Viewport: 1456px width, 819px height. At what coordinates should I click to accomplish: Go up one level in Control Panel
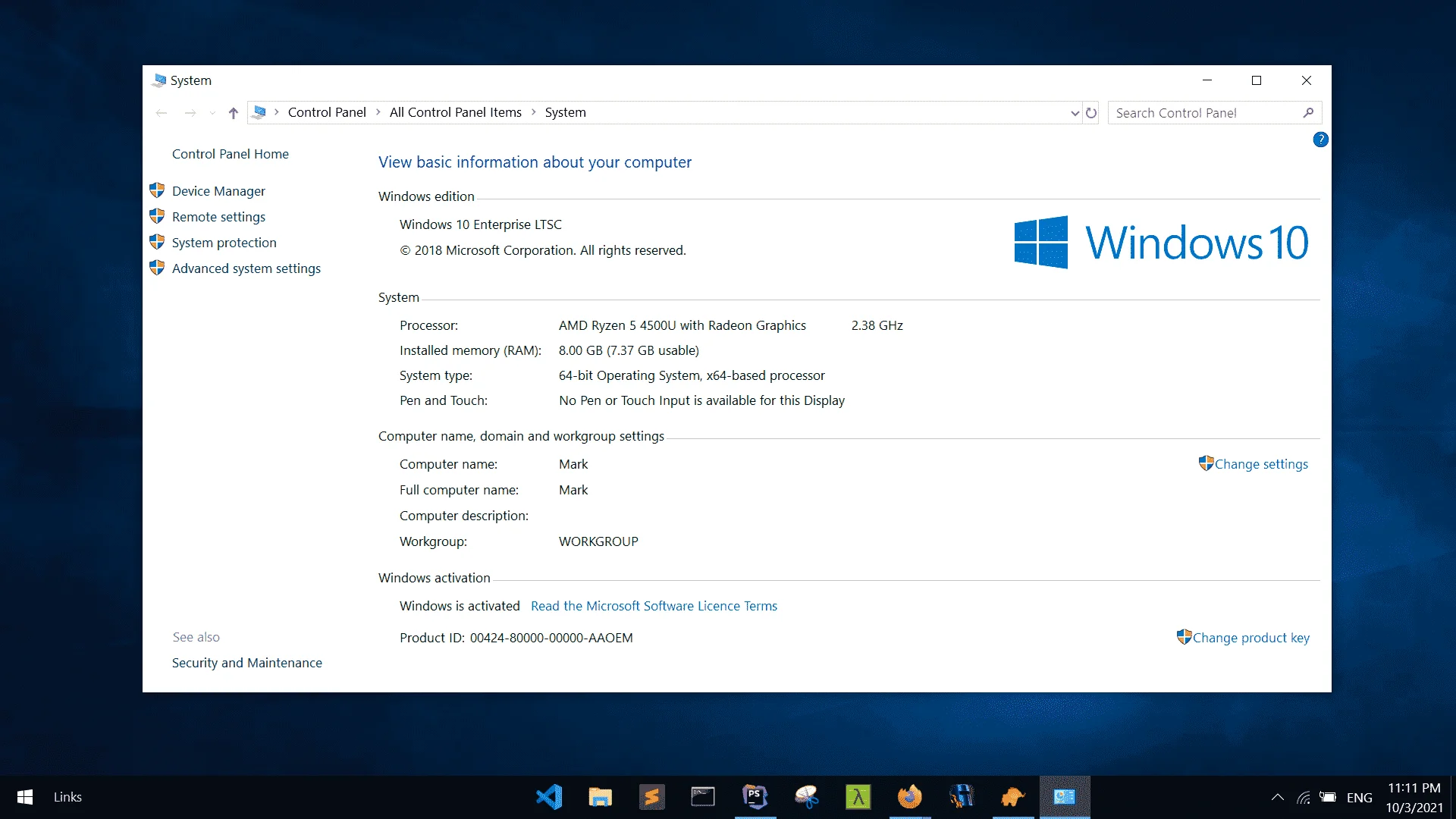coord(234,113)
